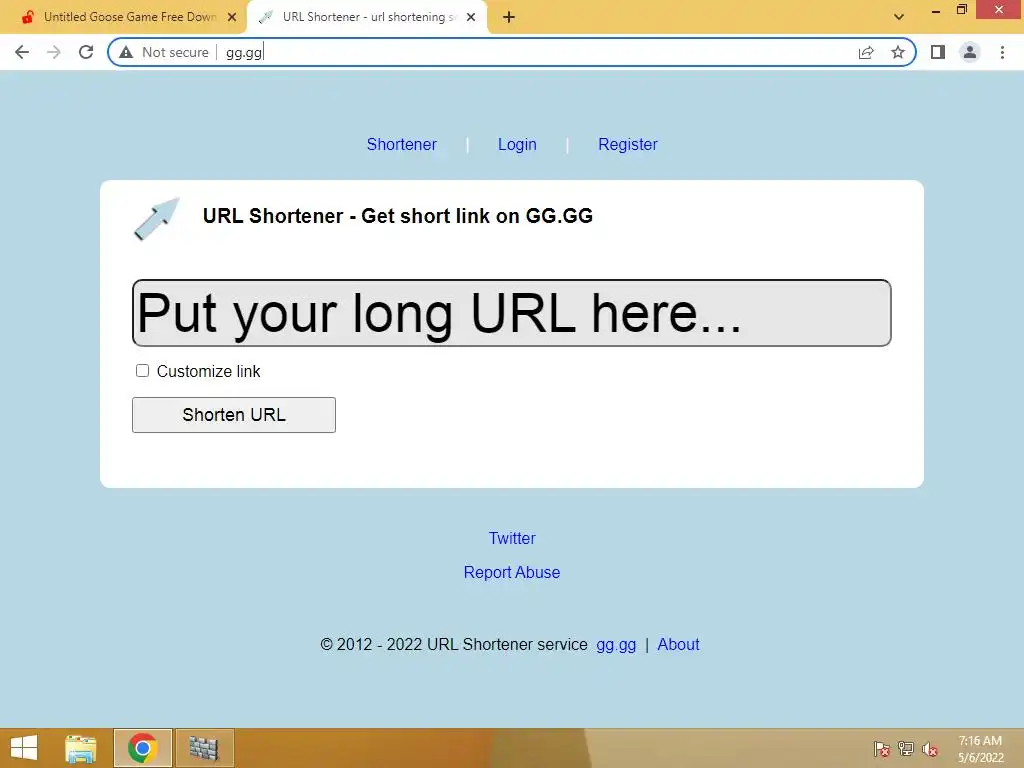
Task: Click the Shorten URL button
Action: (234, 415)
